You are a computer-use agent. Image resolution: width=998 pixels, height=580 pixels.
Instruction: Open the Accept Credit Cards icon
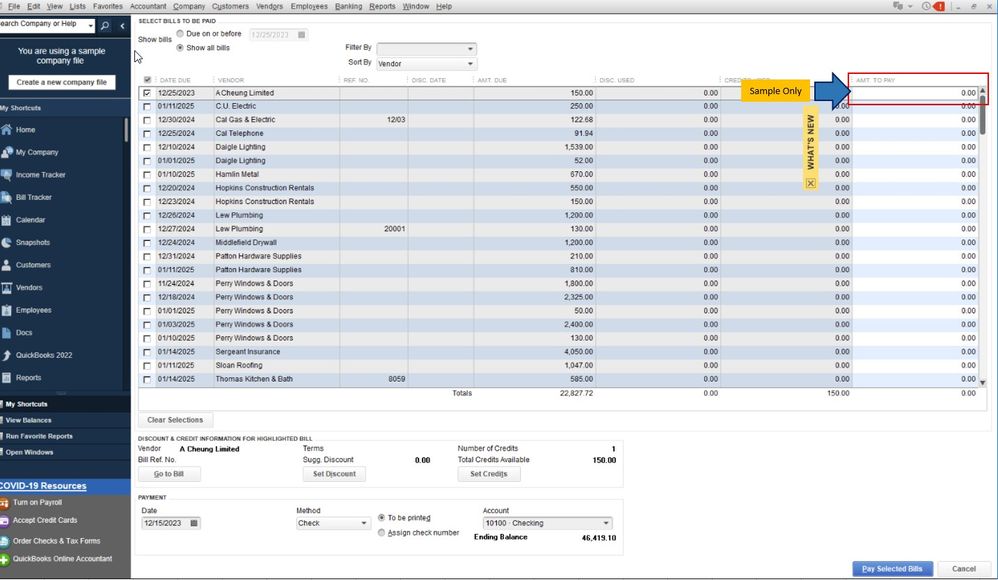click(4, 521)
